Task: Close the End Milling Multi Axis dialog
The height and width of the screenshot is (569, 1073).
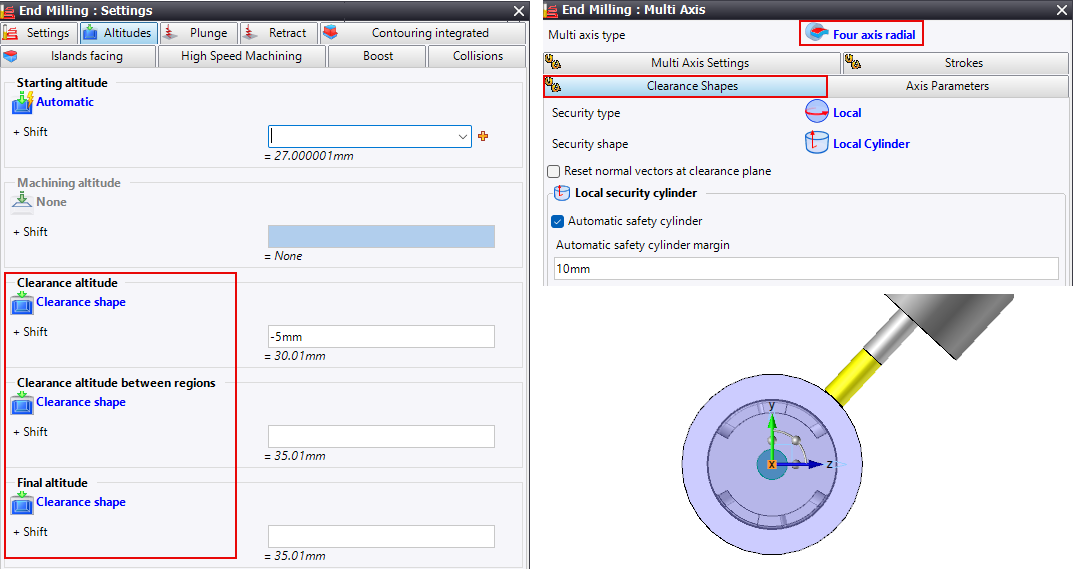Action: pyautogui.click(x=1061, y=10)
